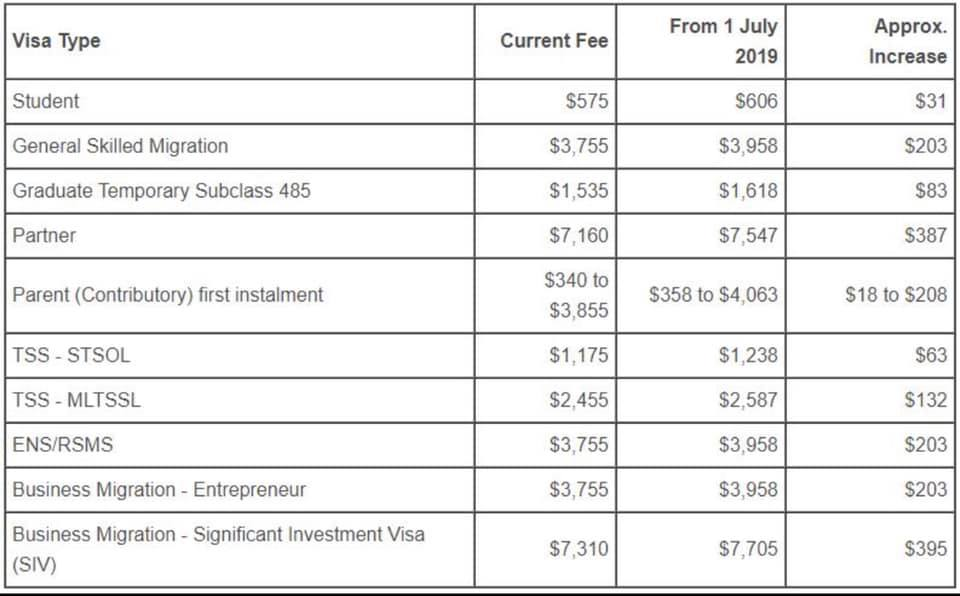960x596 pixels.
Task: Click the Partner new fee $7,547
Action: coord(747,235)
